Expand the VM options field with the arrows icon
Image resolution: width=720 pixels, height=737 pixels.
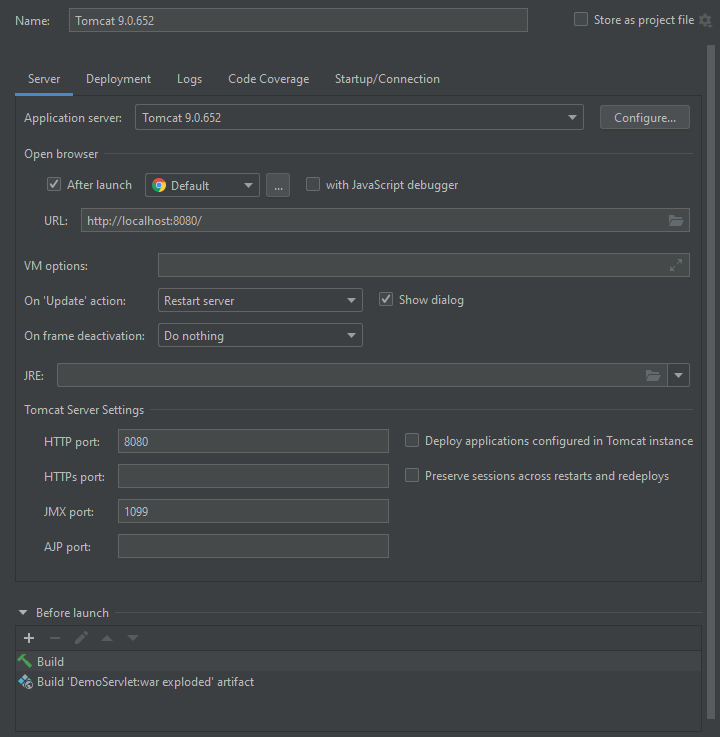(x=676, y=265)
